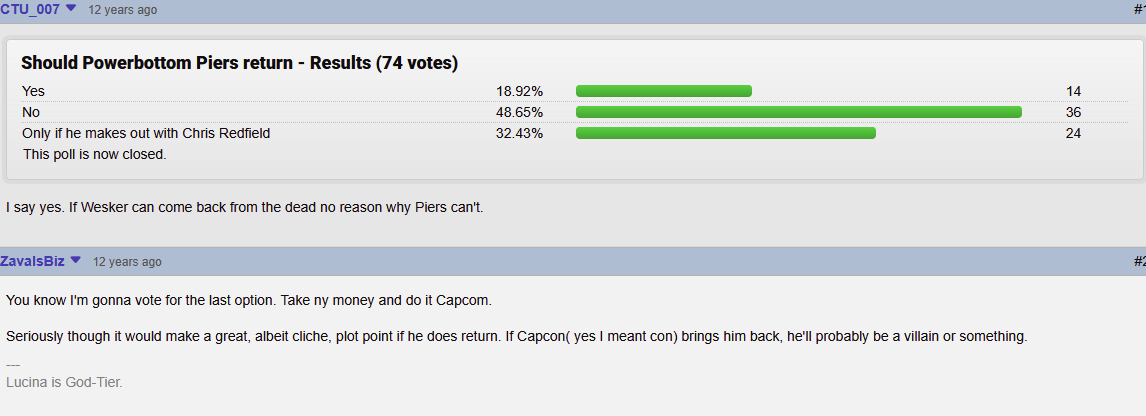
Task: Click the 48.65% percentage value
Action: pyautogui.click(x=519, y=113)
